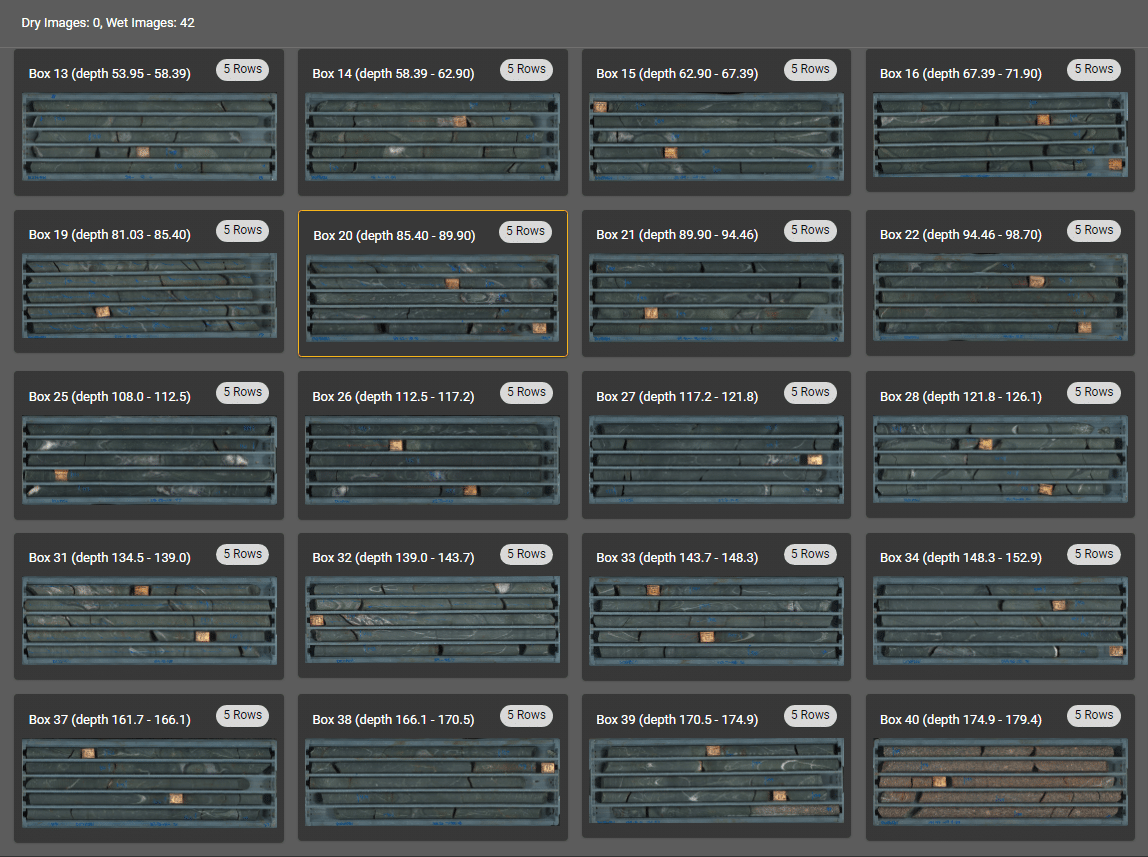Open the Box 34 core photo thumbnail
This screenshot has width=1148, height=857.
[1000, 621]
